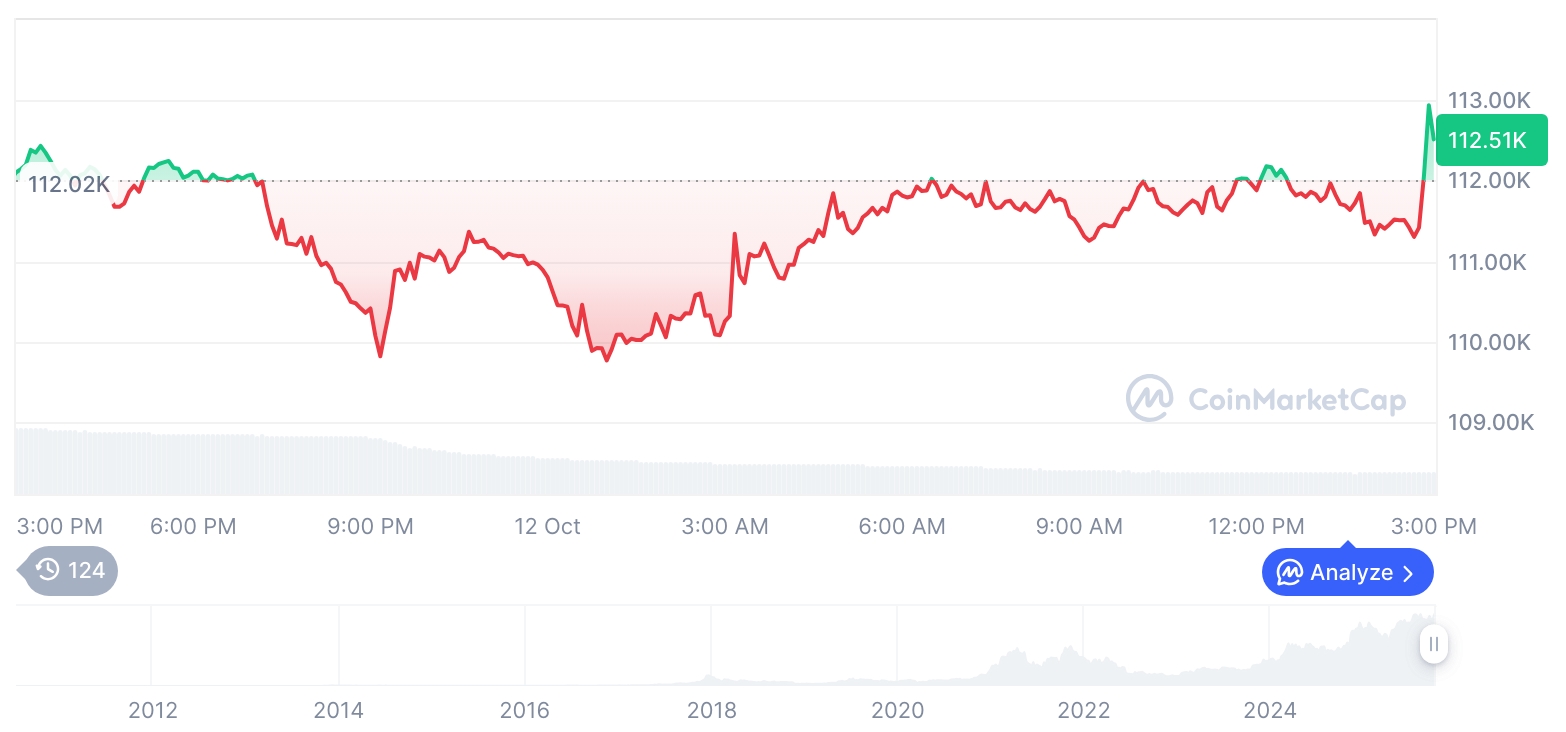Select 2012 on the history navigator
The height and width of the screenshot is (732, 1566).
pyautogui.click(x=153, y=710)
